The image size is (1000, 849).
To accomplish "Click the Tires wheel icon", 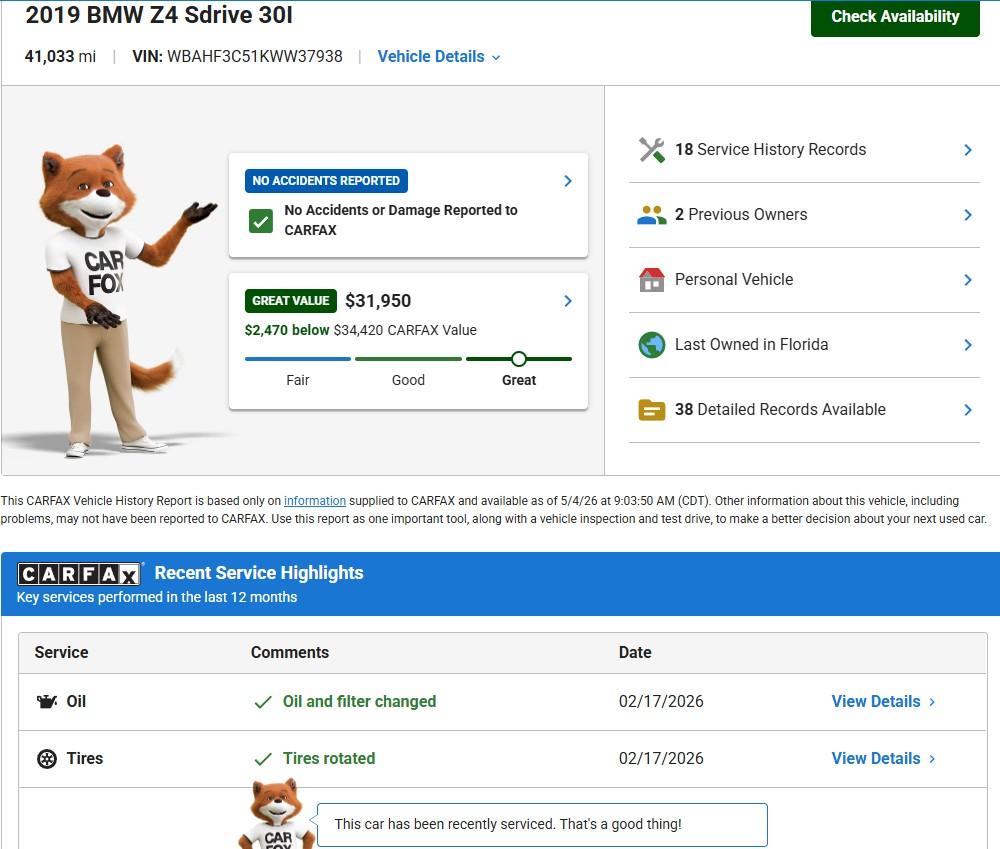I will click(x=47, y=759).
